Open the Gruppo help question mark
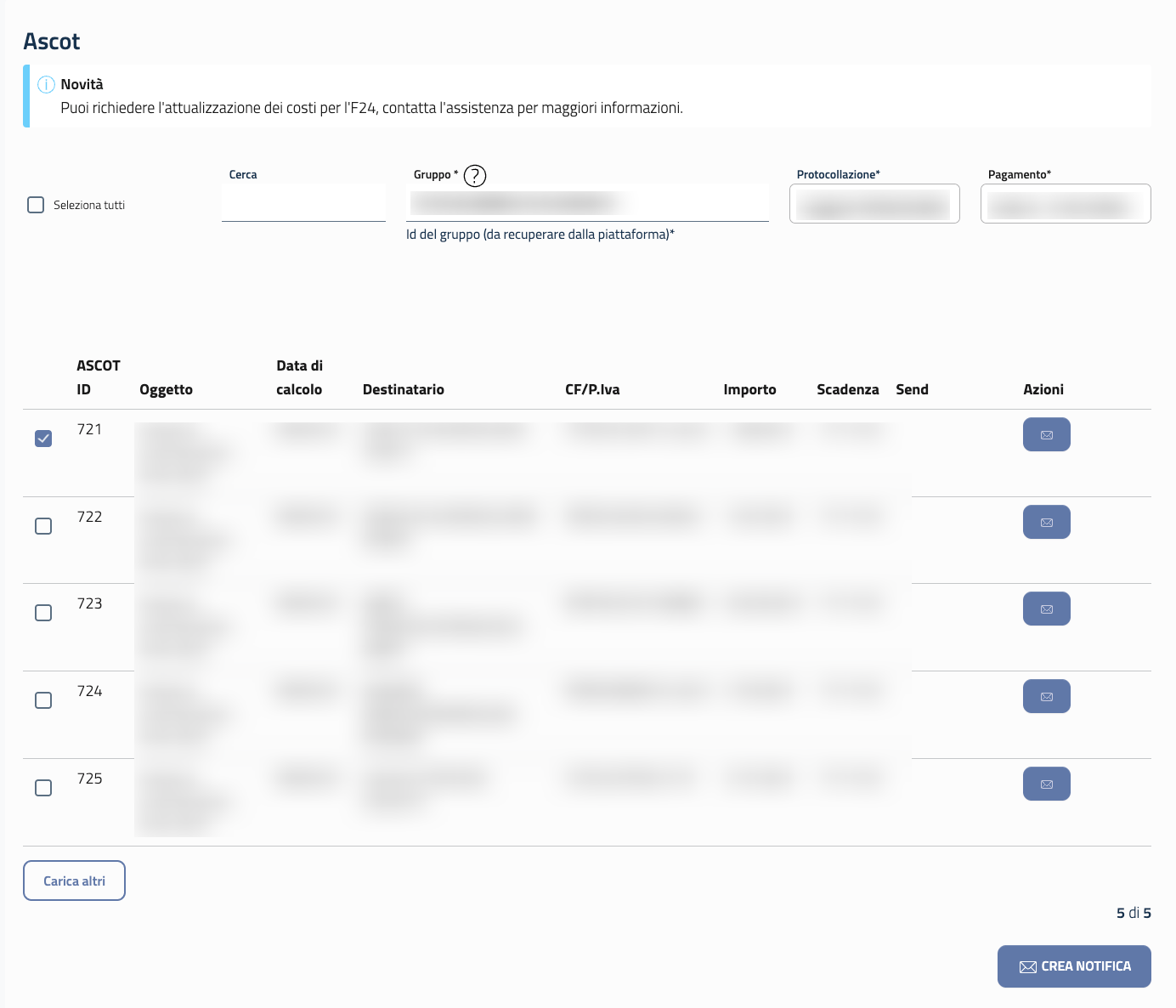This screenshot has width=1176, height=1008. click(475, 176)
